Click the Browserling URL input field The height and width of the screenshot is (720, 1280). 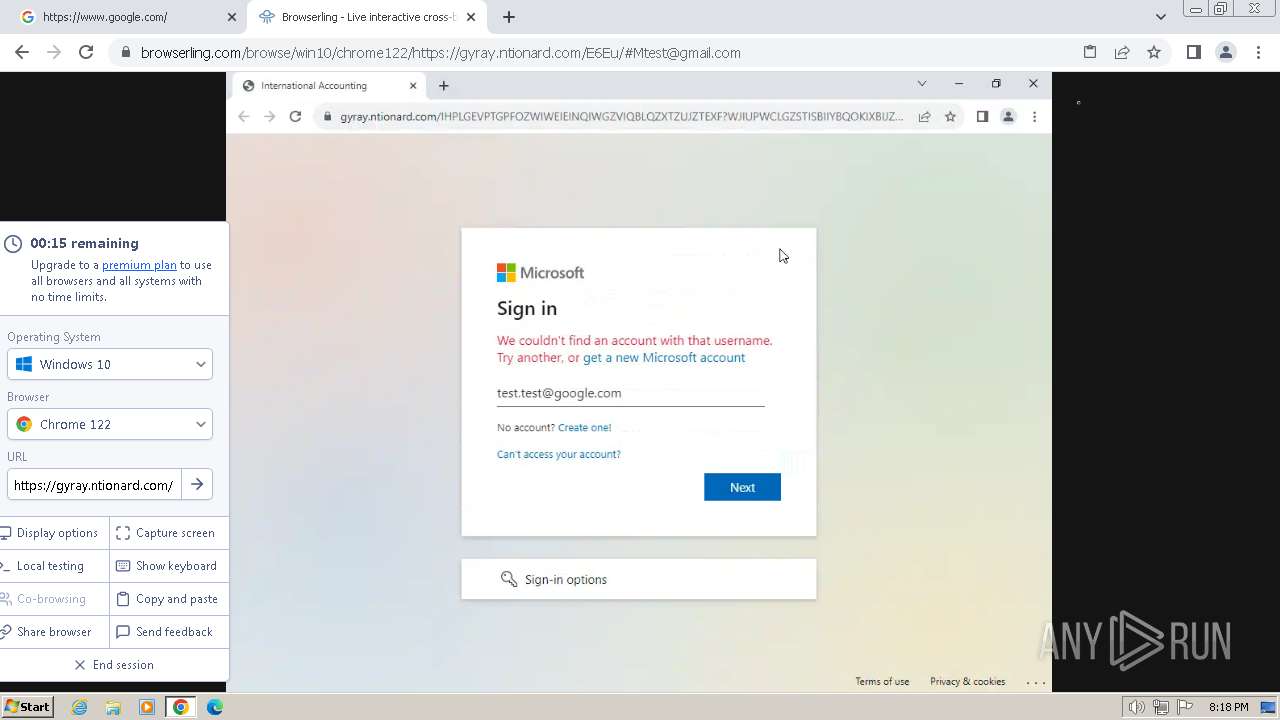(94, 485)
